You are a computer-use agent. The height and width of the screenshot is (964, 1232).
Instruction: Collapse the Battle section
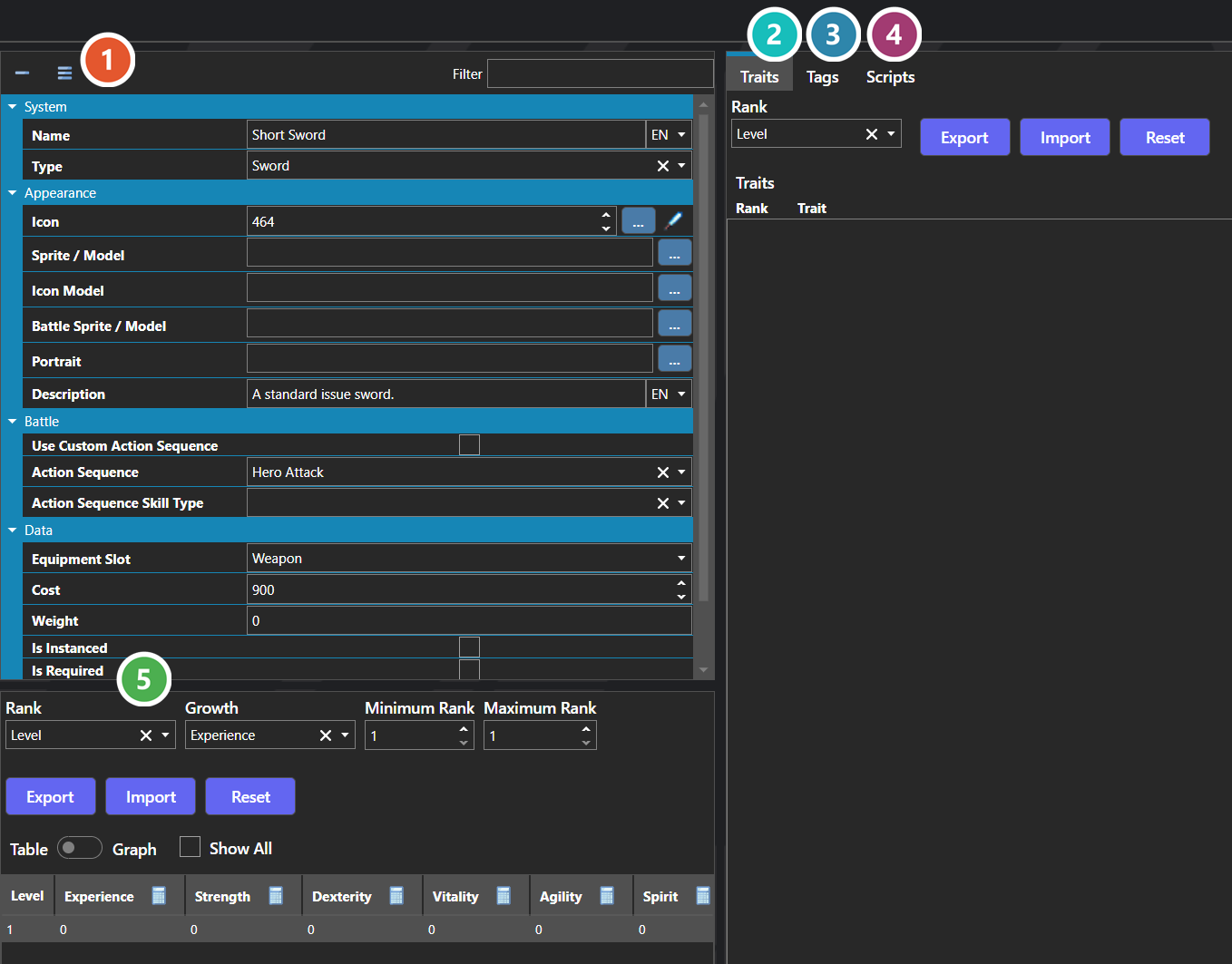pyautogui.click(x=13, y=422)
